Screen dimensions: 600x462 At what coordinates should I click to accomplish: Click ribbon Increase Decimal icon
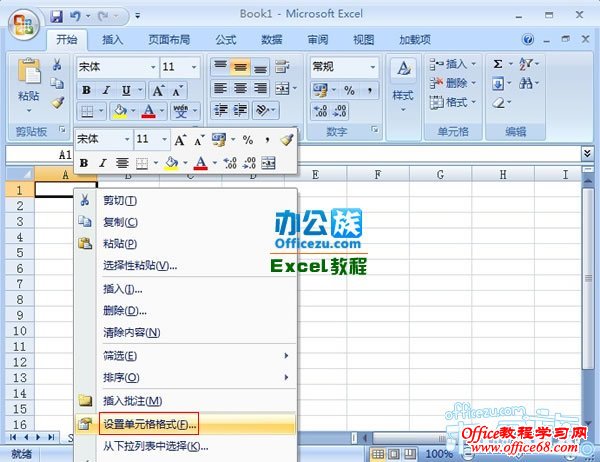pyautogui.click(x=320, y=111)
